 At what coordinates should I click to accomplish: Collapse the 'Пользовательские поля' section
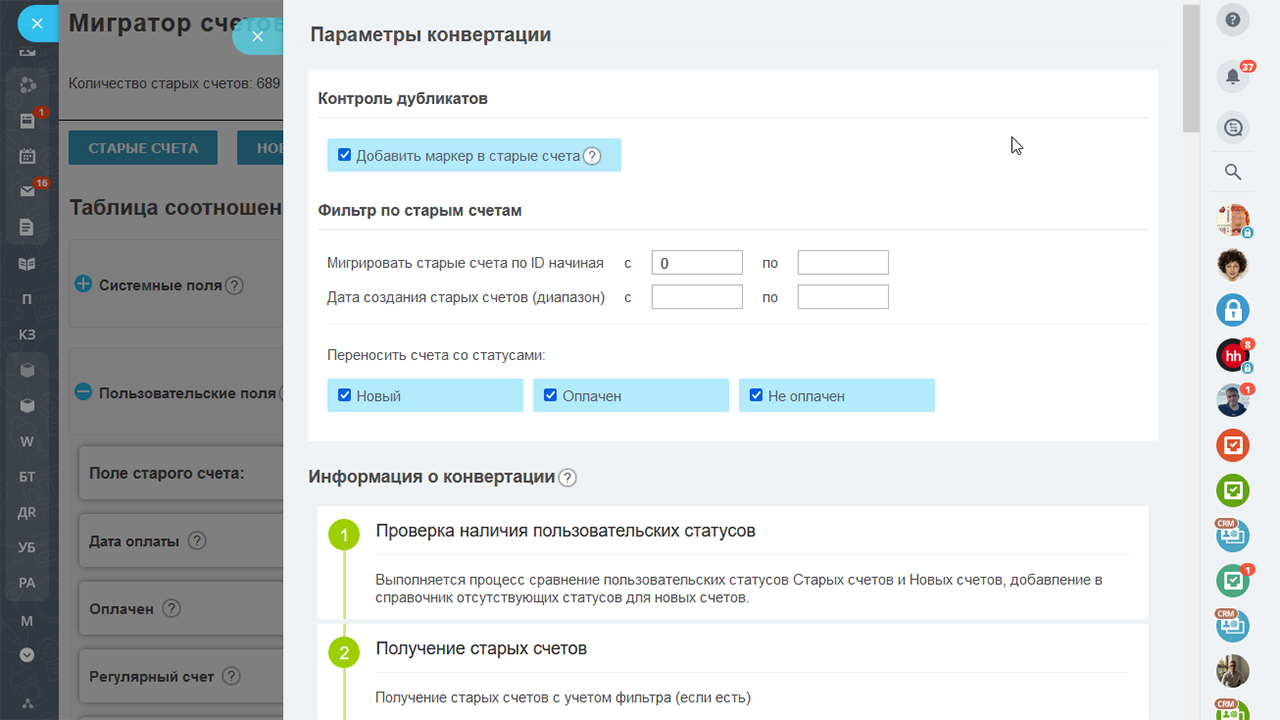pyautogui.click(x=84, y=393)
